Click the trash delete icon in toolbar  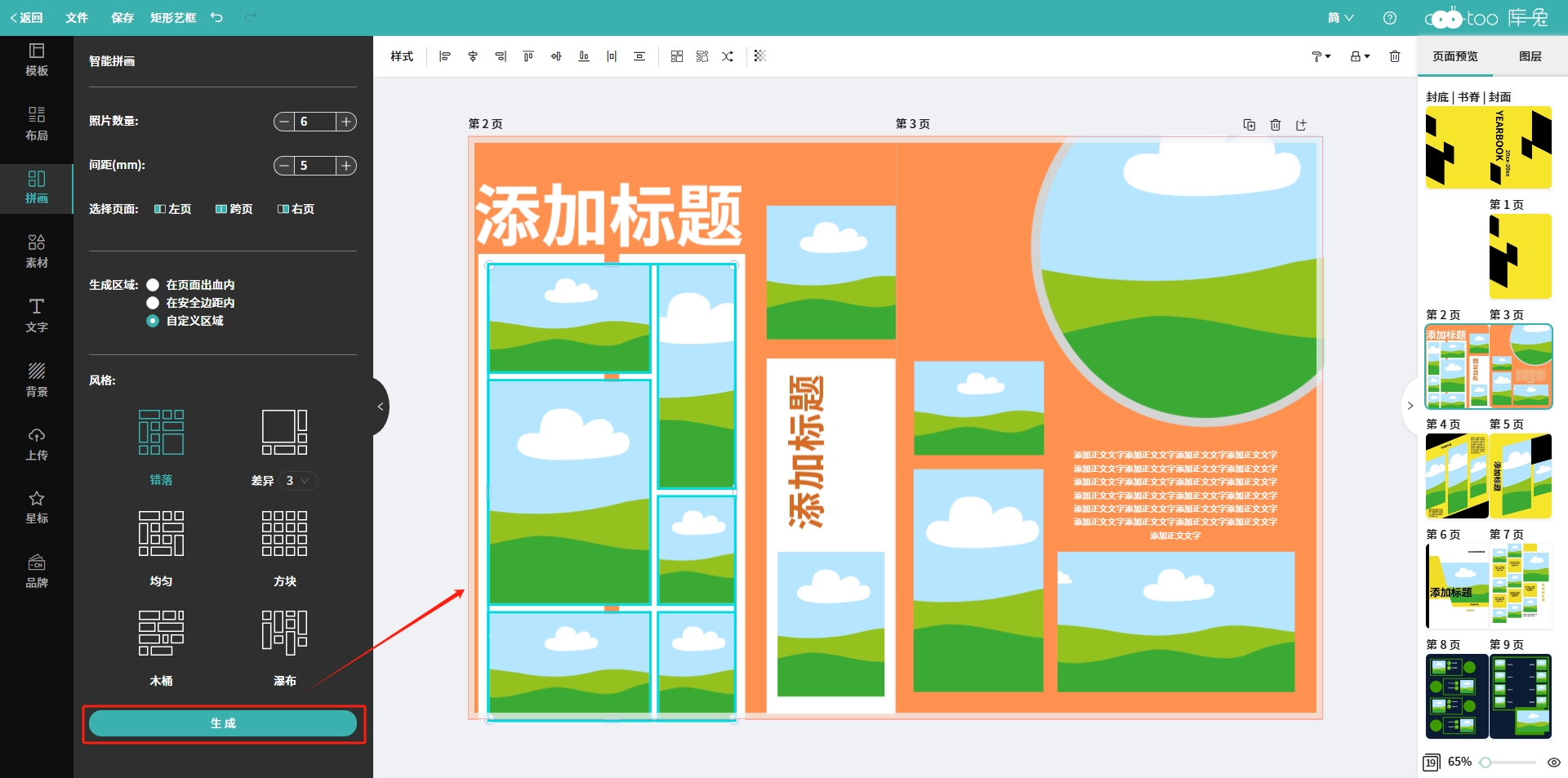click(1395, 56)
